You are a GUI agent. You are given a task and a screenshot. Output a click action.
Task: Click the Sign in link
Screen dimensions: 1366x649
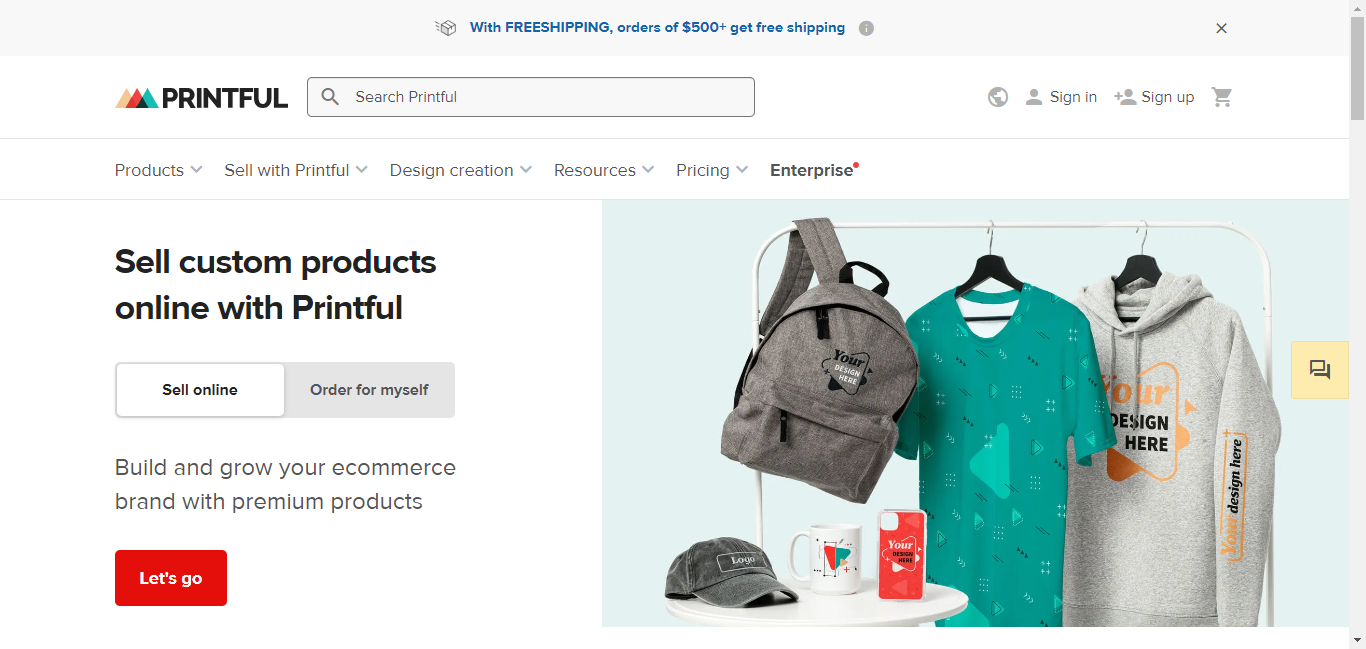pos(1073,96)
